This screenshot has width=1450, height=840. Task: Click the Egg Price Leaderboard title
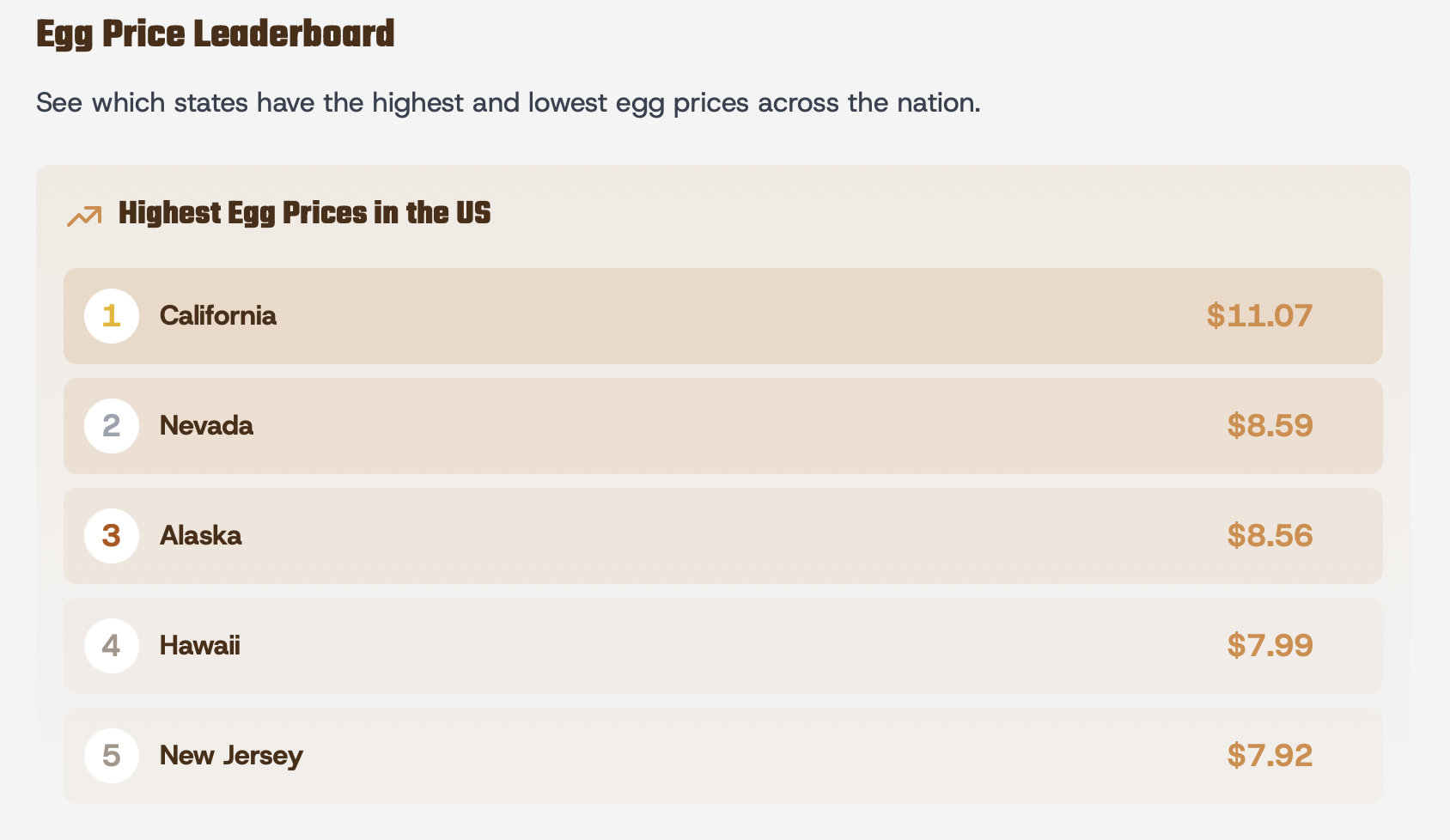pos(215,35)
